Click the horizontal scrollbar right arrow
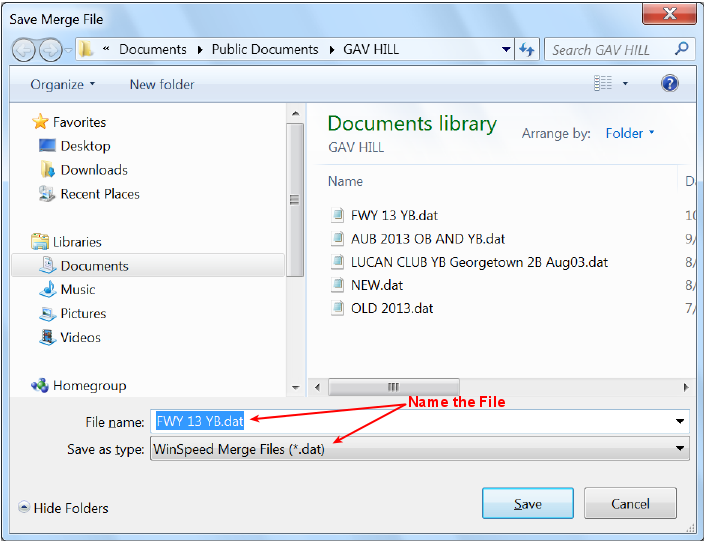Image resolution: width=706 pixels, height=541 pixels. coord(686,387)
